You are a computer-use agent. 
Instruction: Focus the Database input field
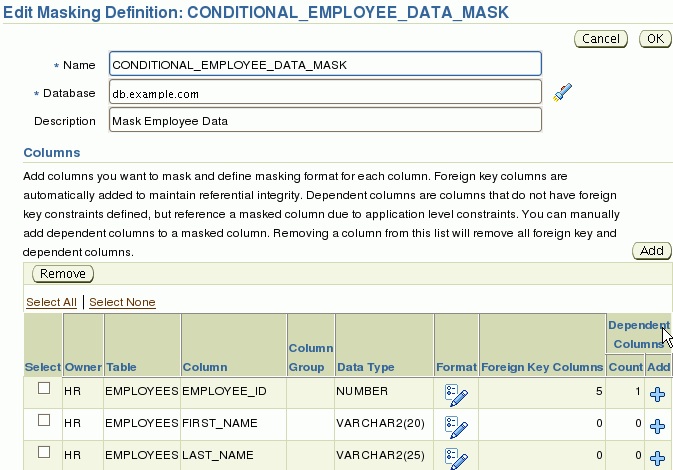click(x=325, y=92)
